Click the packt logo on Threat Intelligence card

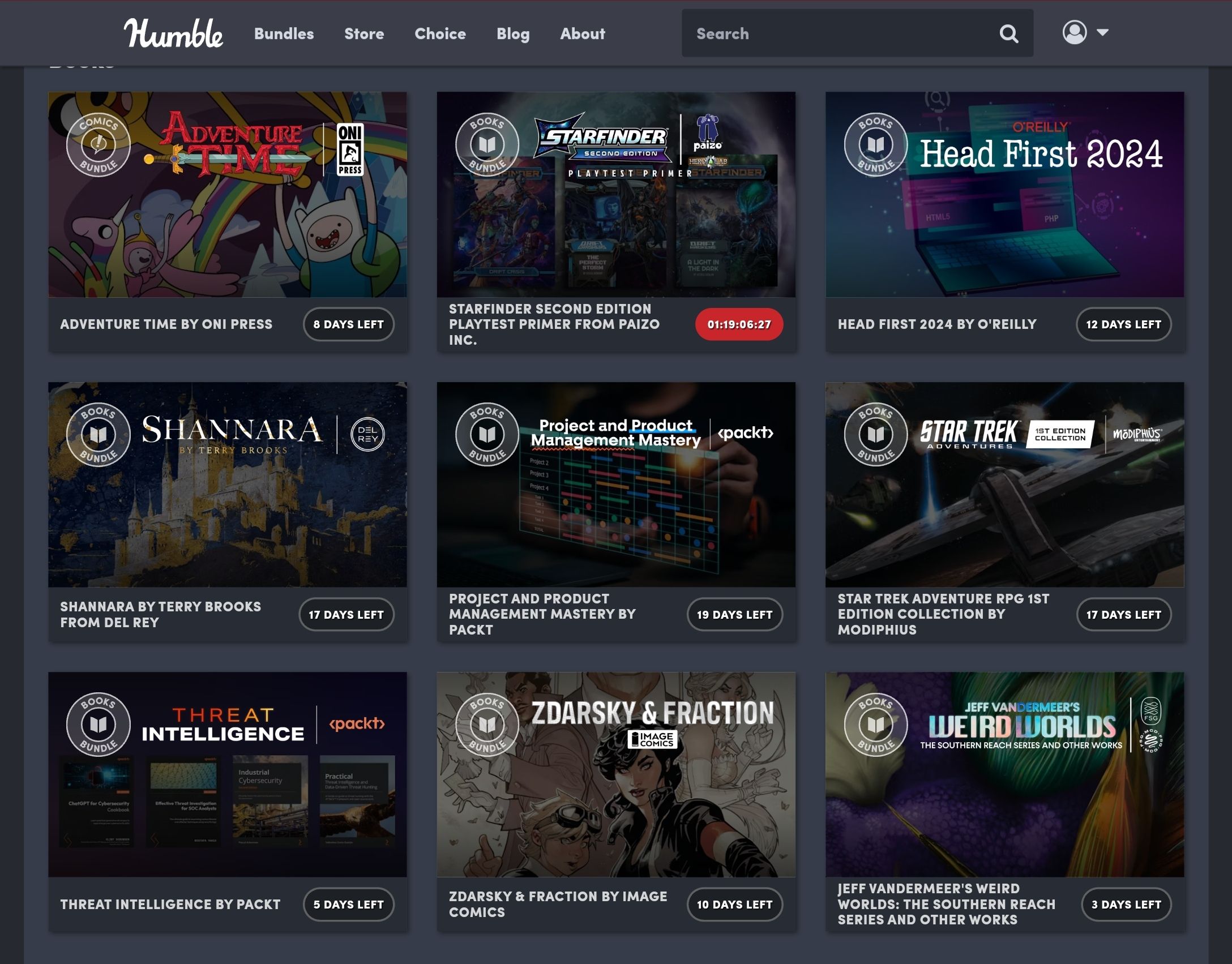[x=357, y=723]
